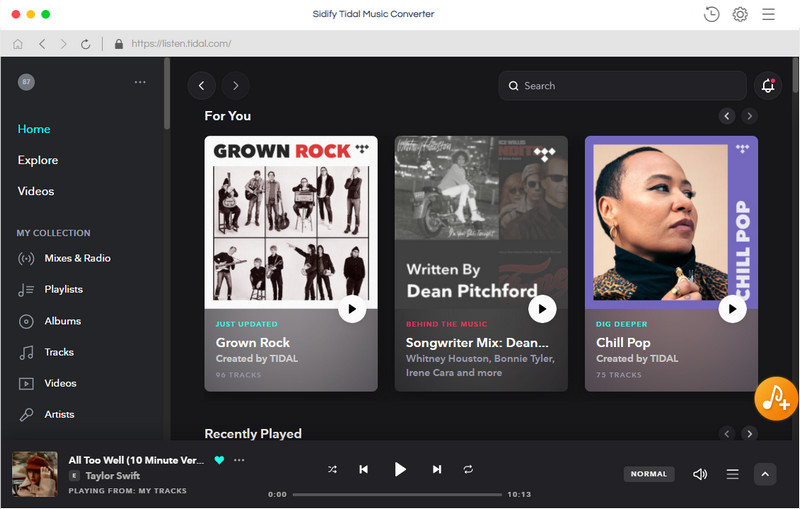Play the Grown Rock playlist
Image resolution: width=800 pixels, height=509 pixels.
(x=352, y=309)
